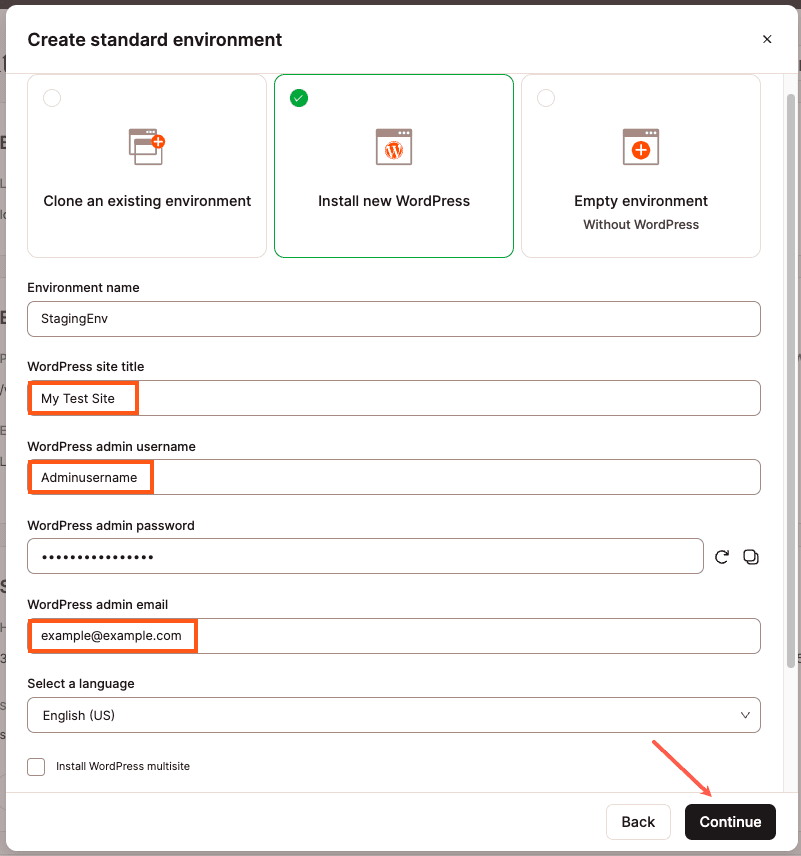The height and width of the screenshot is (856, 801).
Task: Click the WordPress logo icon
Action: pos(393,146)
